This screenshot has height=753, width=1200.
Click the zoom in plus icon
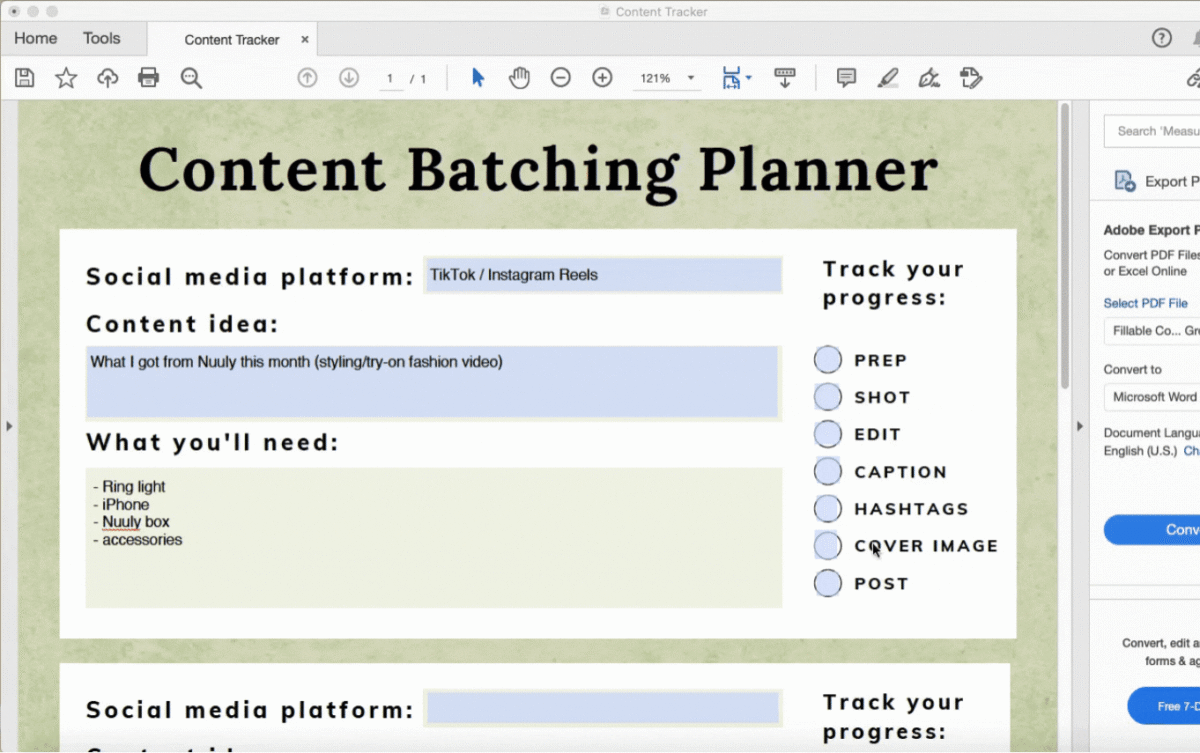pyautogui.click(x=602, y=78)
